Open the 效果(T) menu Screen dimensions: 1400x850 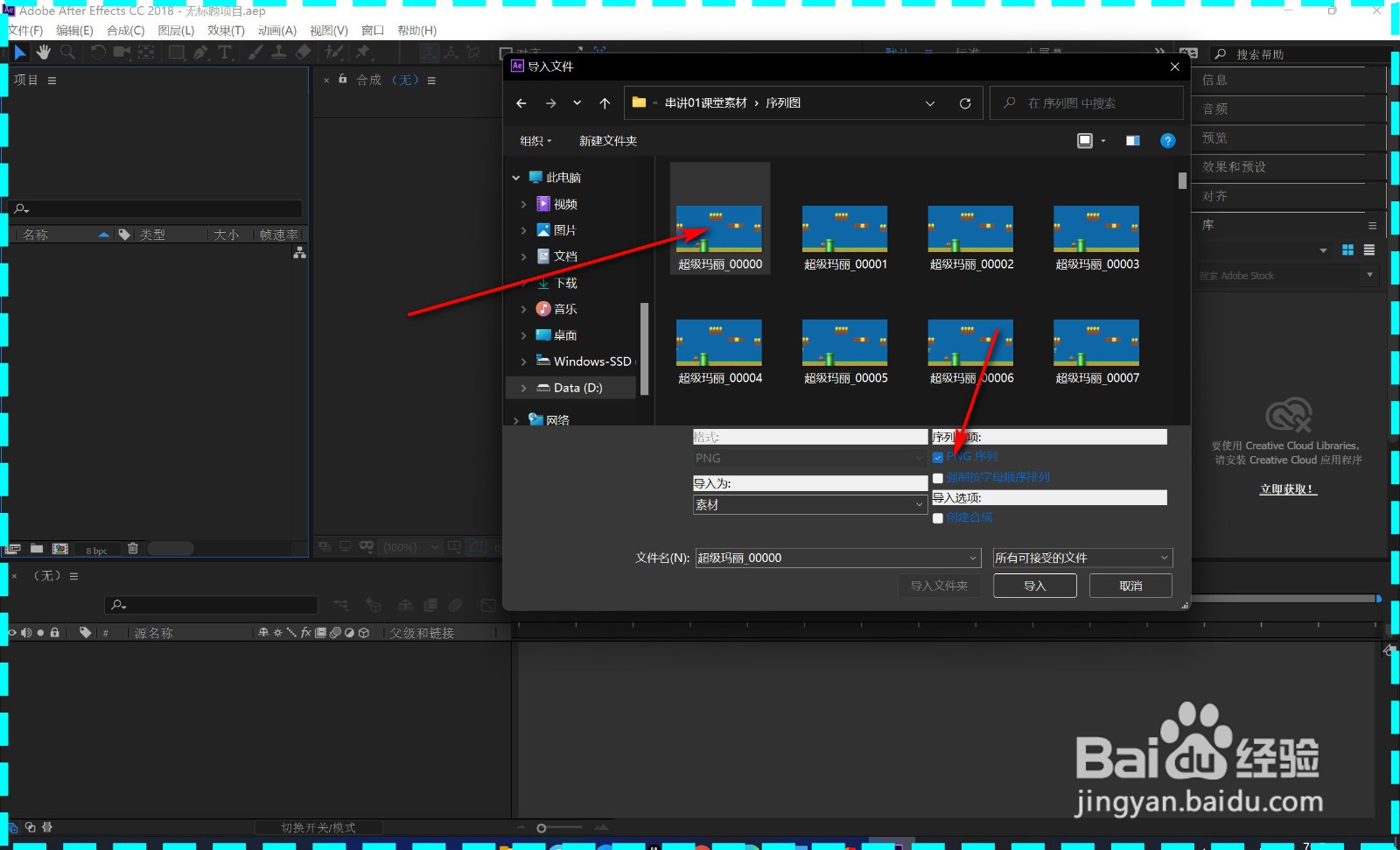pyautogui.click(x=226, y=31)
